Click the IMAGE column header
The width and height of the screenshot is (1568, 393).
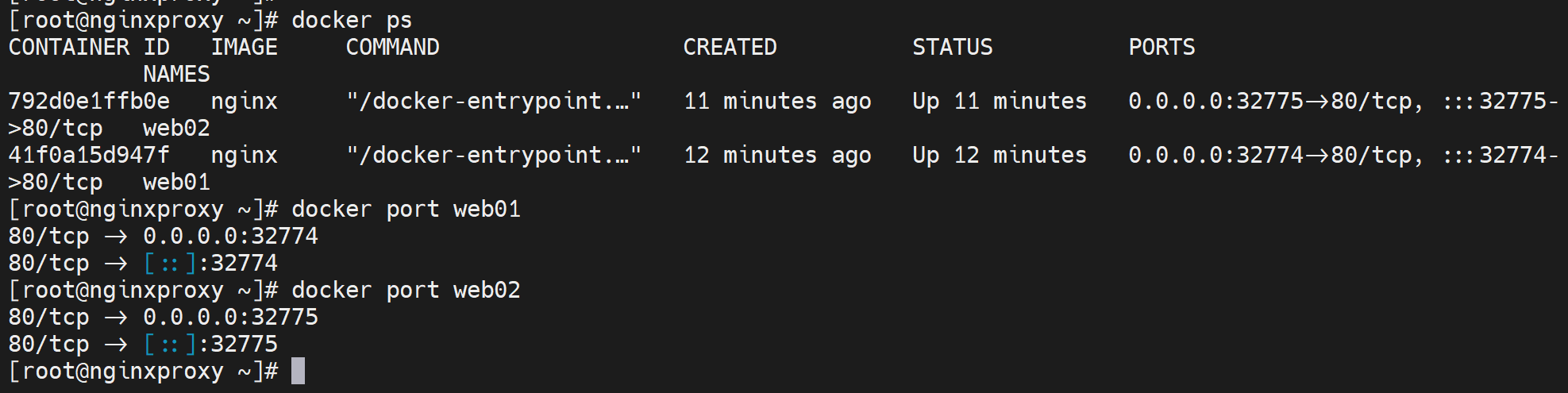(245, 47)
